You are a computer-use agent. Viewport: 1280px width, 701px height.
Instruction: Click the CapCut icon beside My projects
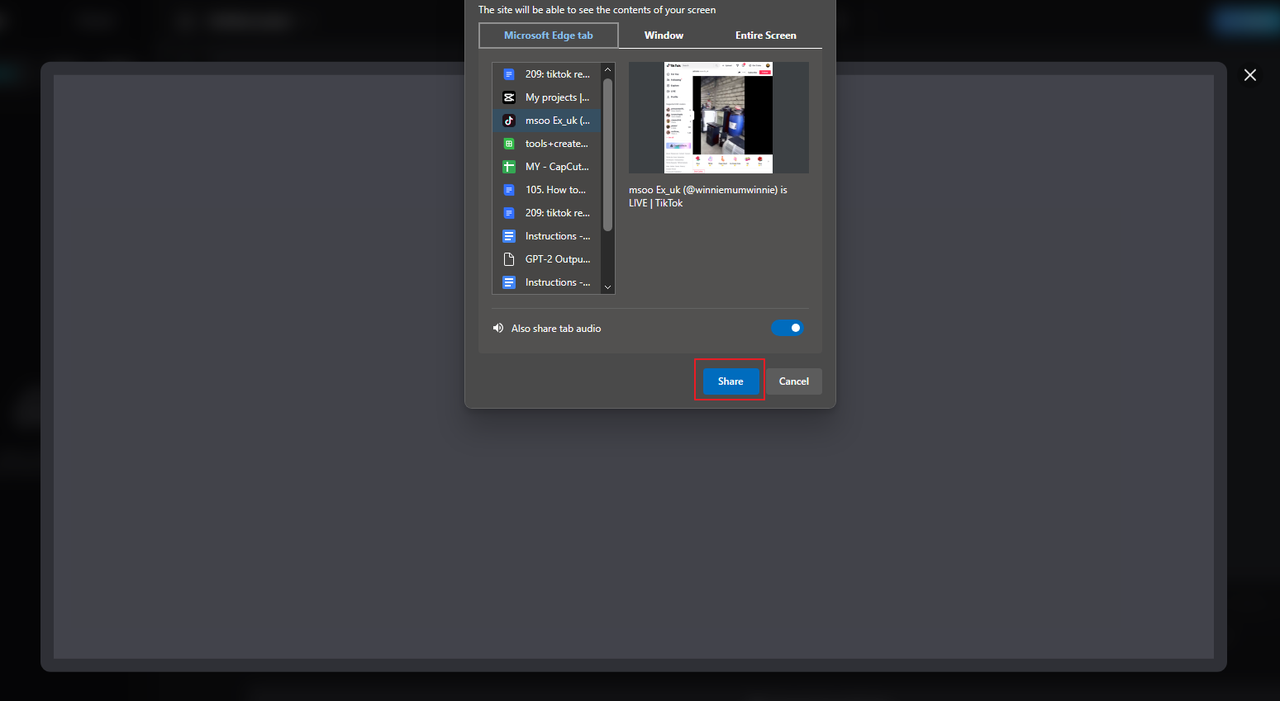(x=508, y=97)
